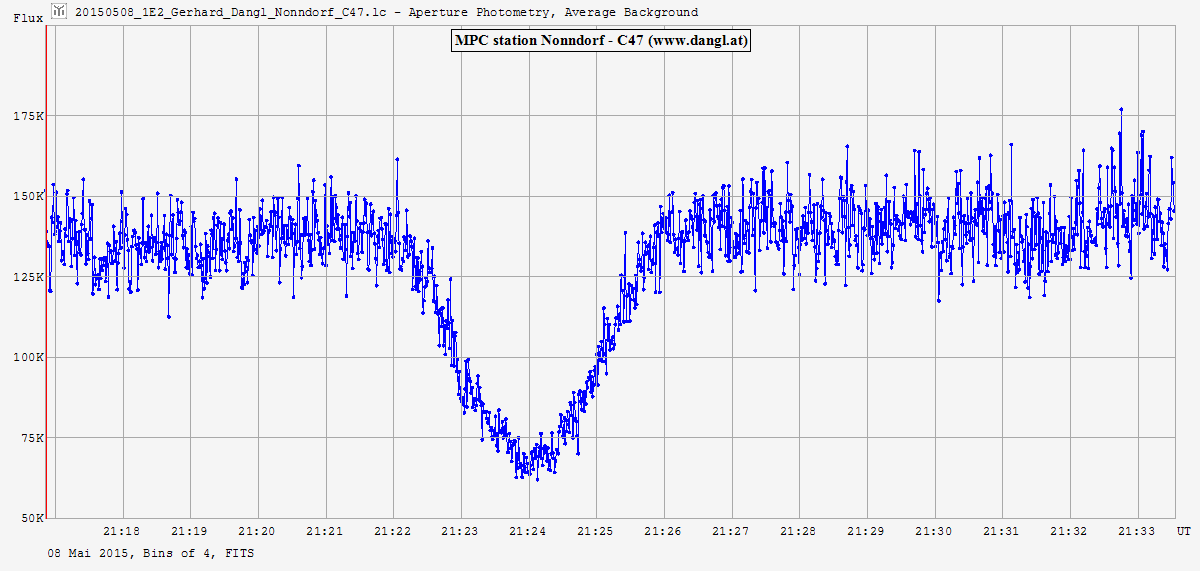Click the 125K flux axis value
The image size is (1200, 571).
(27, 277)
